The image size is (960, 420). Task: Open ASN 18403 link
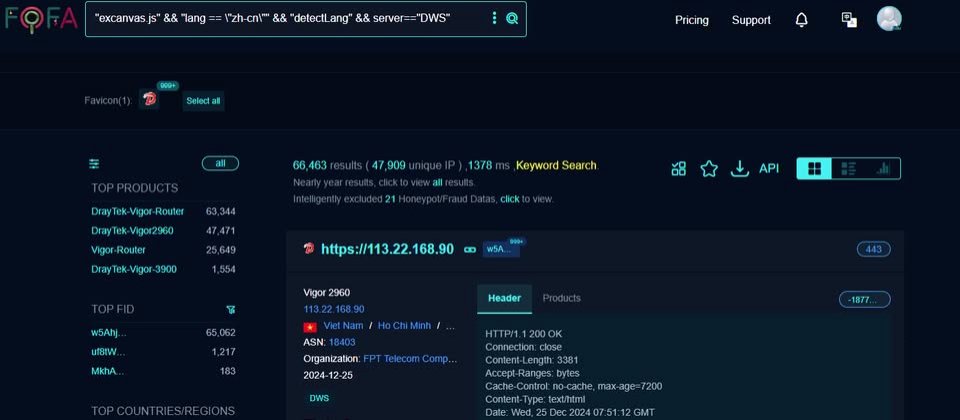point(342,342)
